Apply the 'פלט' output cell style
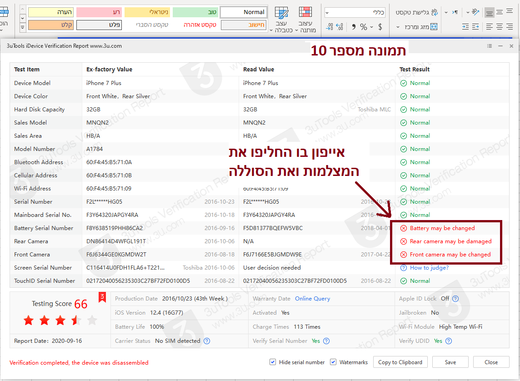Viewport: 520px width, 381px height. pos(99,25)
